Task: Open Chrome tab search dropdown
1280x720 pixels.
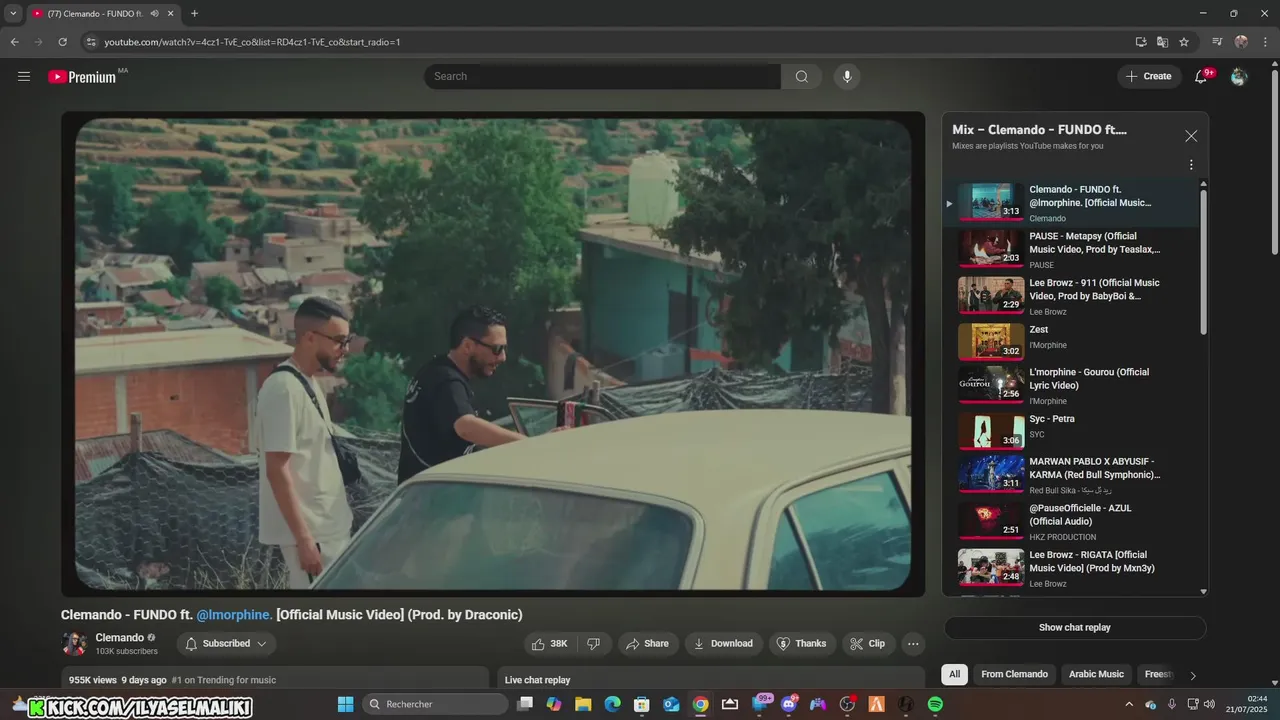Action: pyautogui.click(x=13, y=14)
